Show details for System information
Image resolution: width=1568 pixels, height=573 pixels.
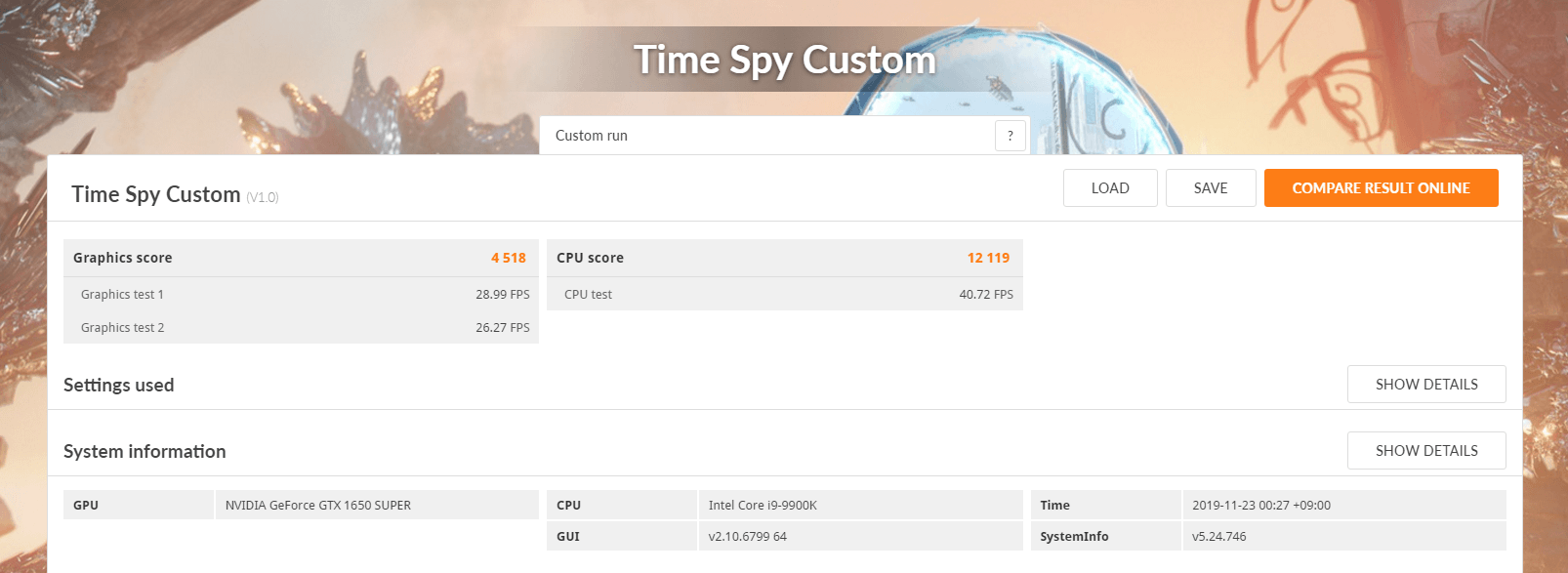click(x=1426, y=451)
